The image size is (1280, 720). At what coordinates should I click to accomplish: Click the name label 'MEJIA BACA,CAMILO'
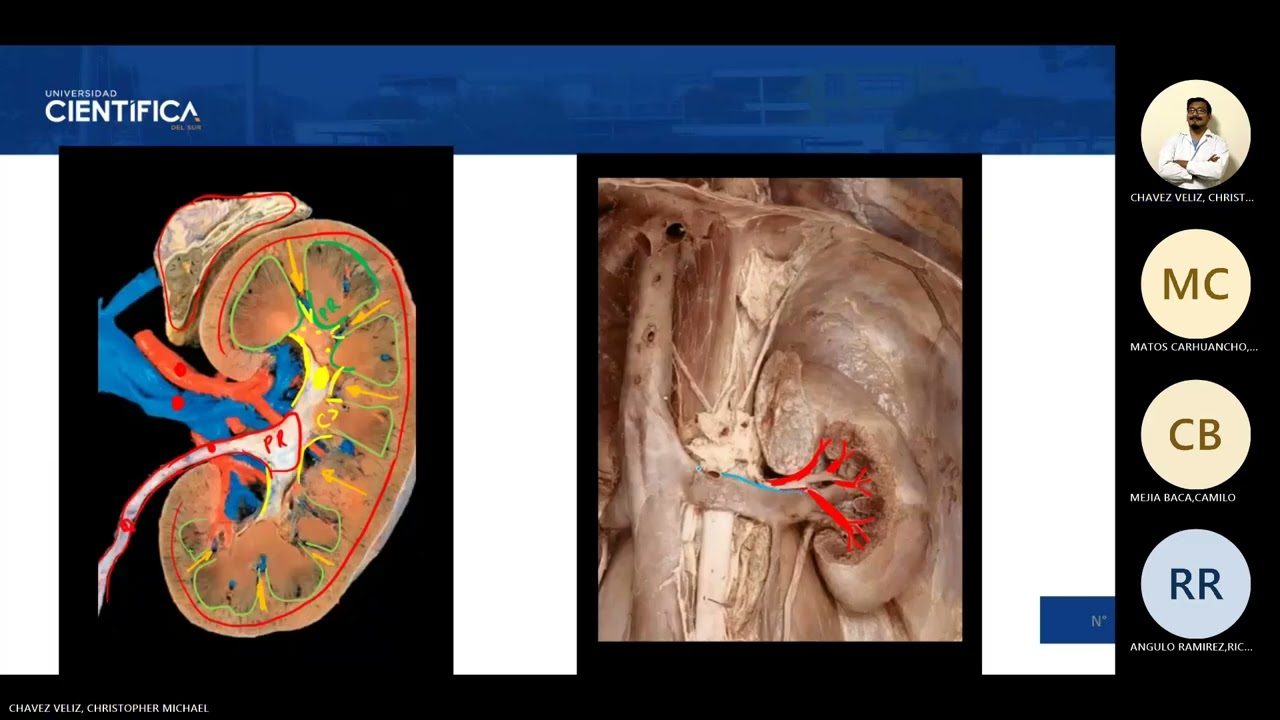click(1183, 497)
